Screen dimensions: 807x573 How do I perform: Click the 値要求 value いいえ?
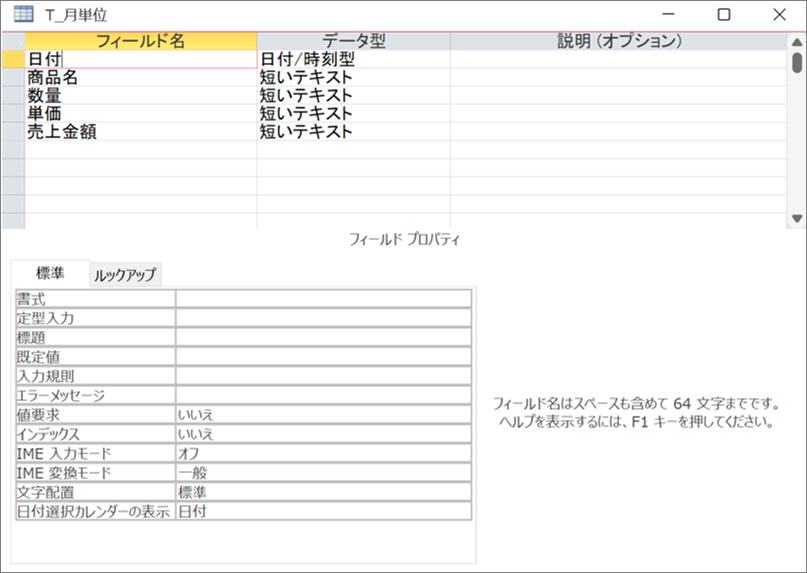click(x=324, y=414)
